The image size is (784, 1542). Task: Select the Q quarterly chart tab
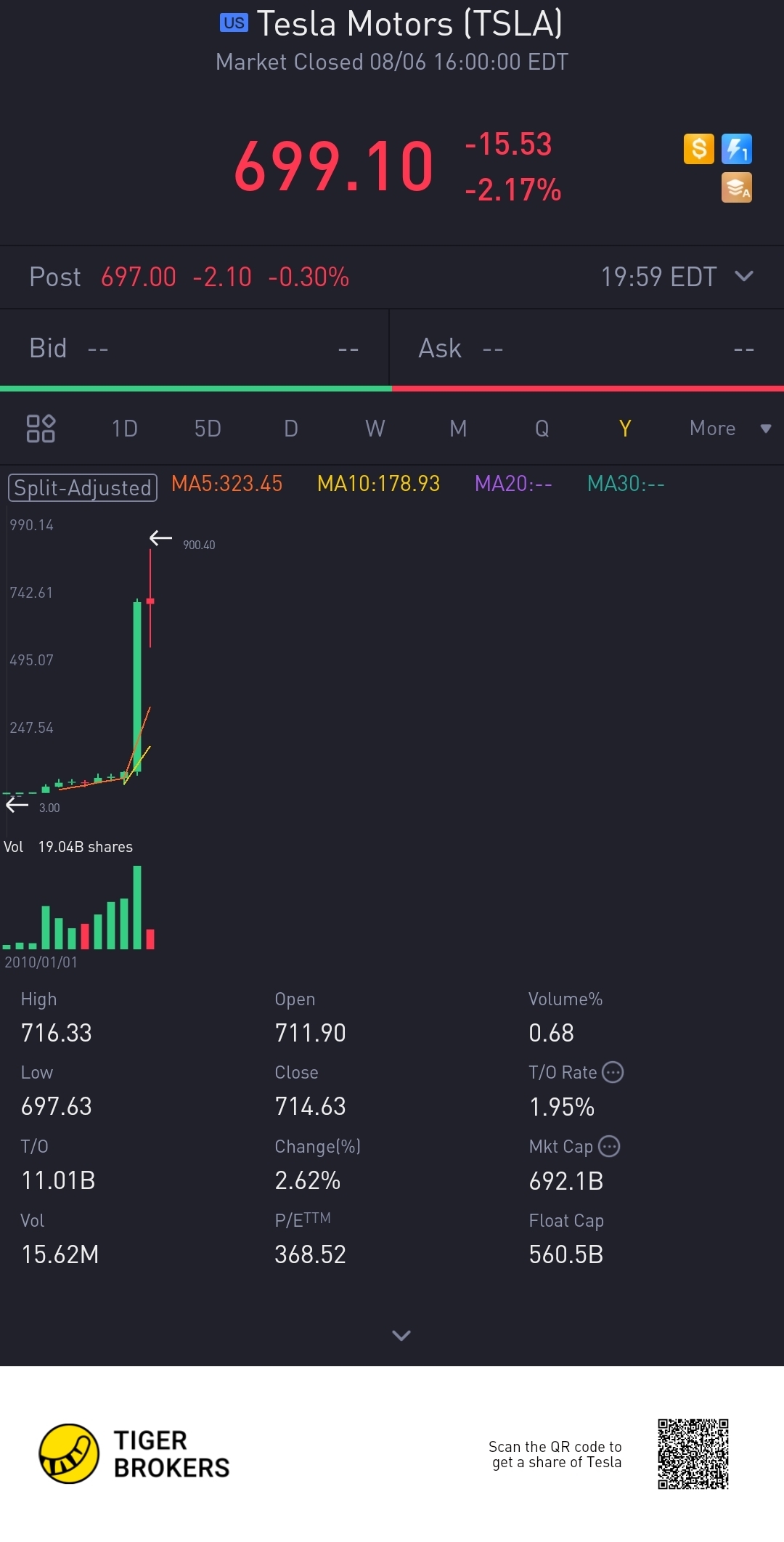542,429
